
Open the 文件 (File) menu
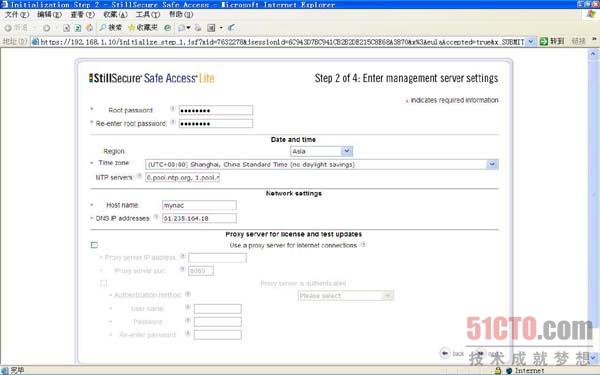click(16, 15)
